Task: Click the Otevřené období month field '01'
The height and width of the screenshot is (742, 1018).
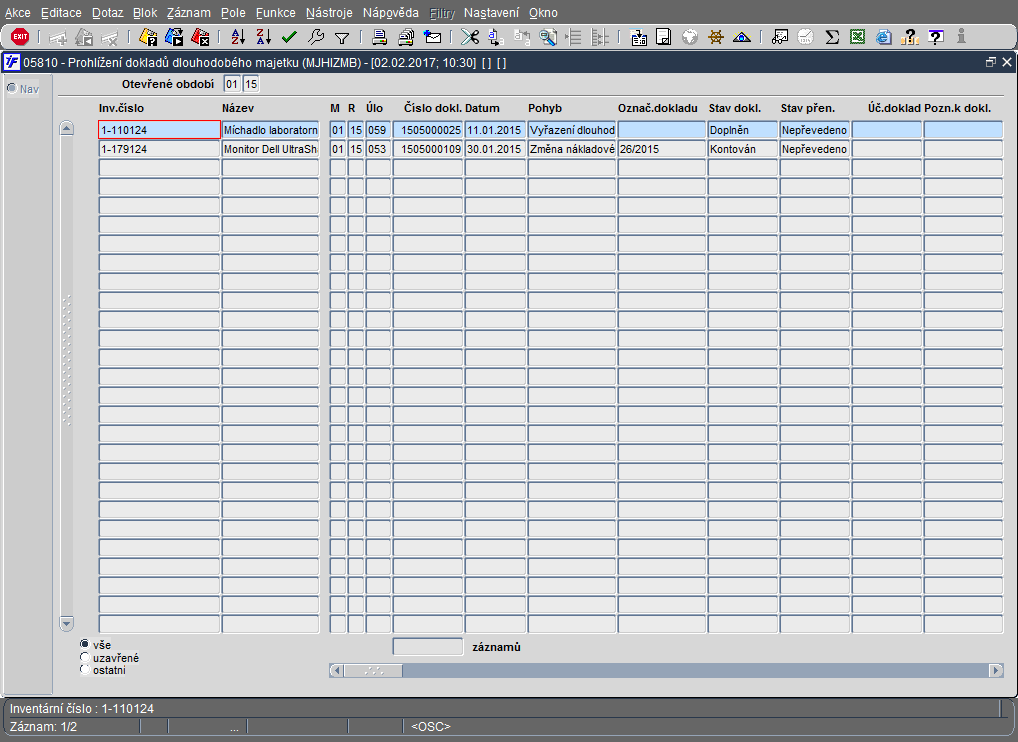Action: coord(232,84)
